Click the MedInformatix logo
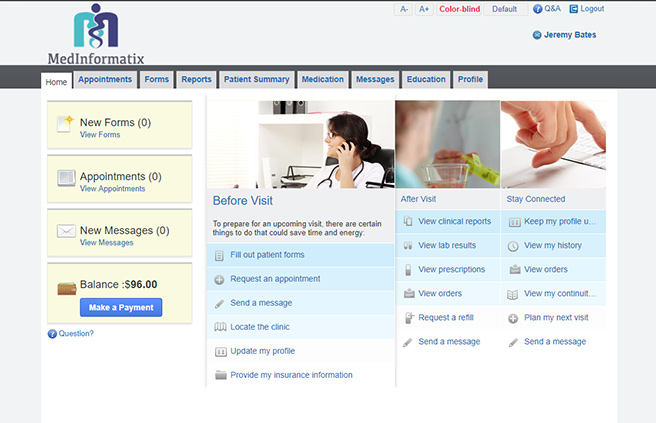 coord(96,35)
